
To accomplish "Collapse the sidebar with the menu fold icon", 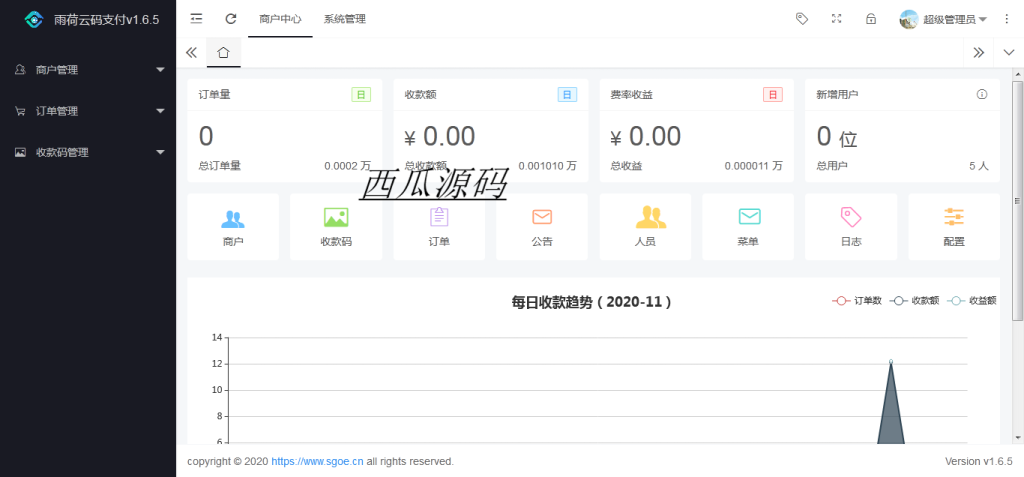I will click(197, 19).
